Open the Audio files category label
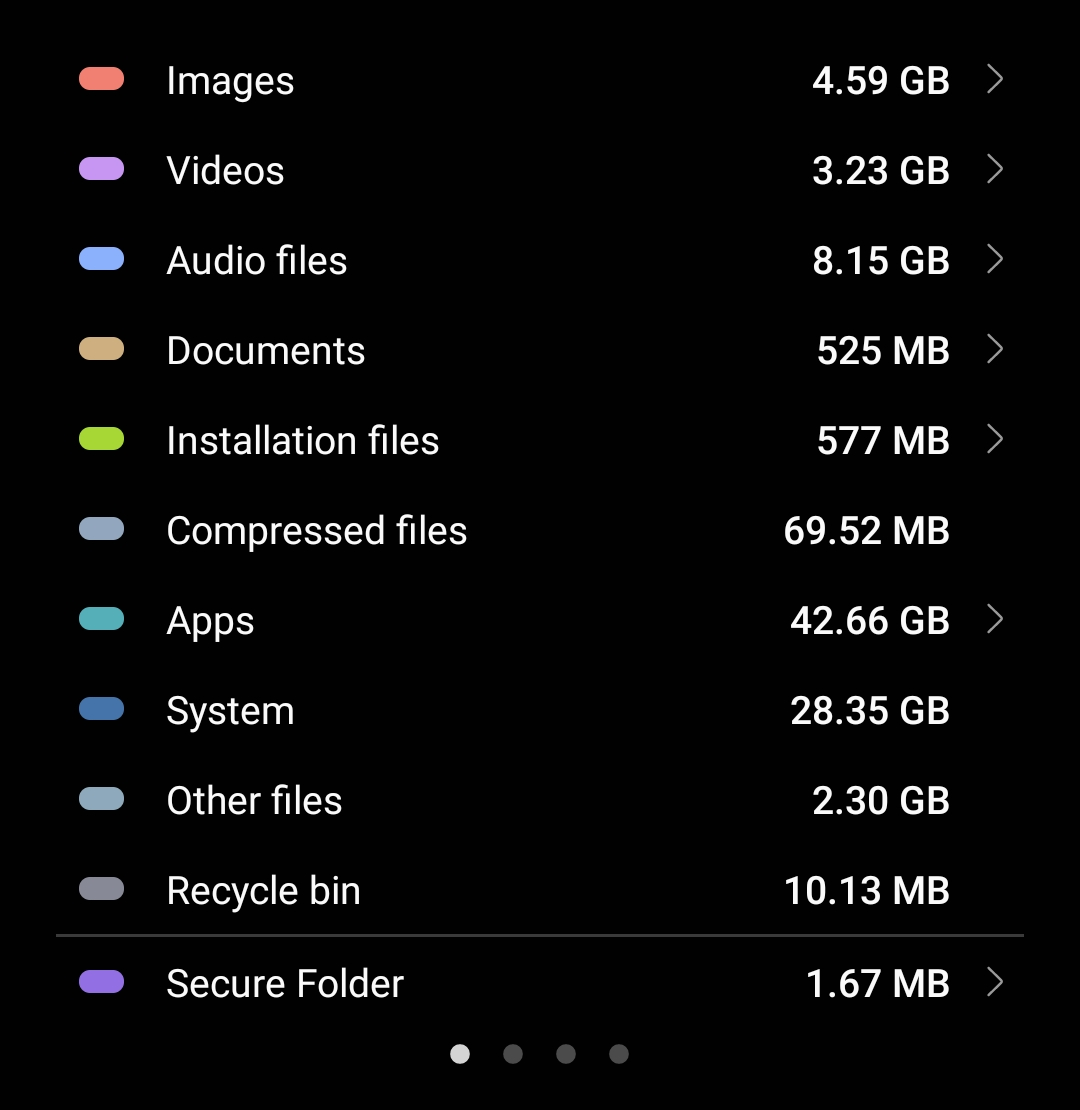 point(256,261)
